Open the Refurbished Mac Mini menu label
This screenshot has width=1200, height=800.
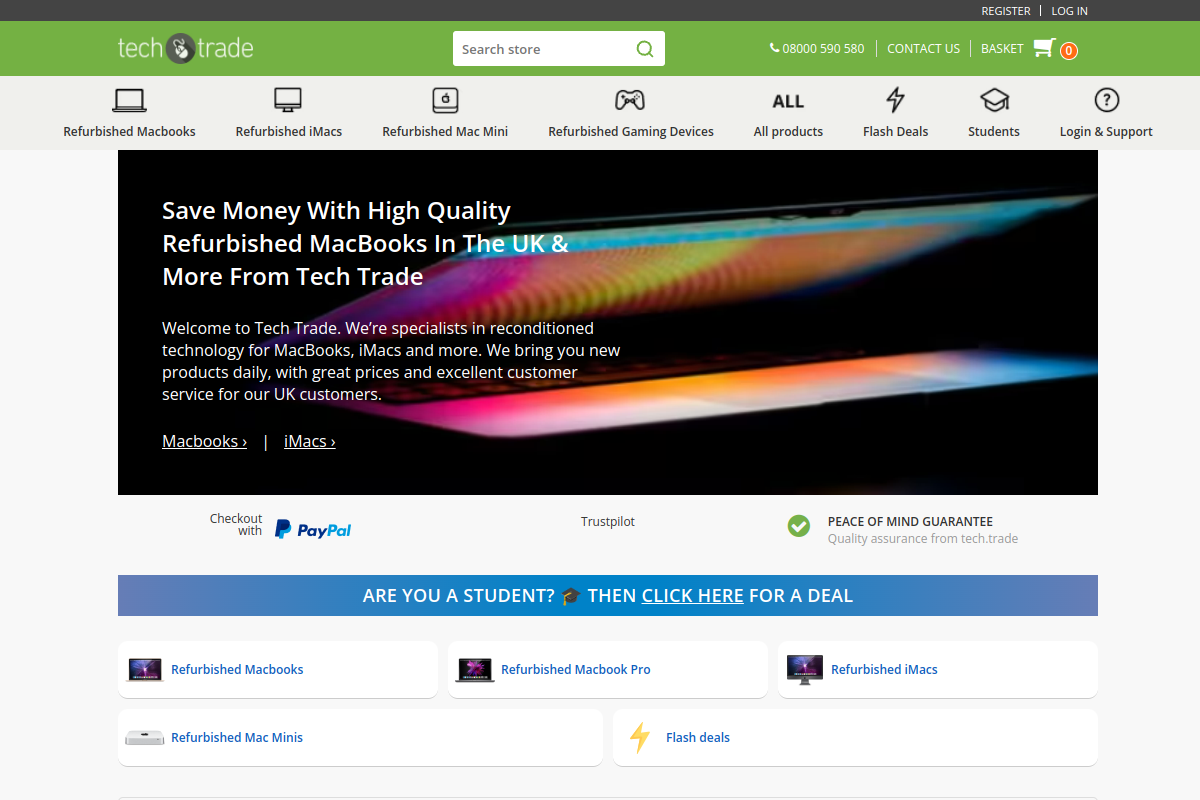coord(445,132)
